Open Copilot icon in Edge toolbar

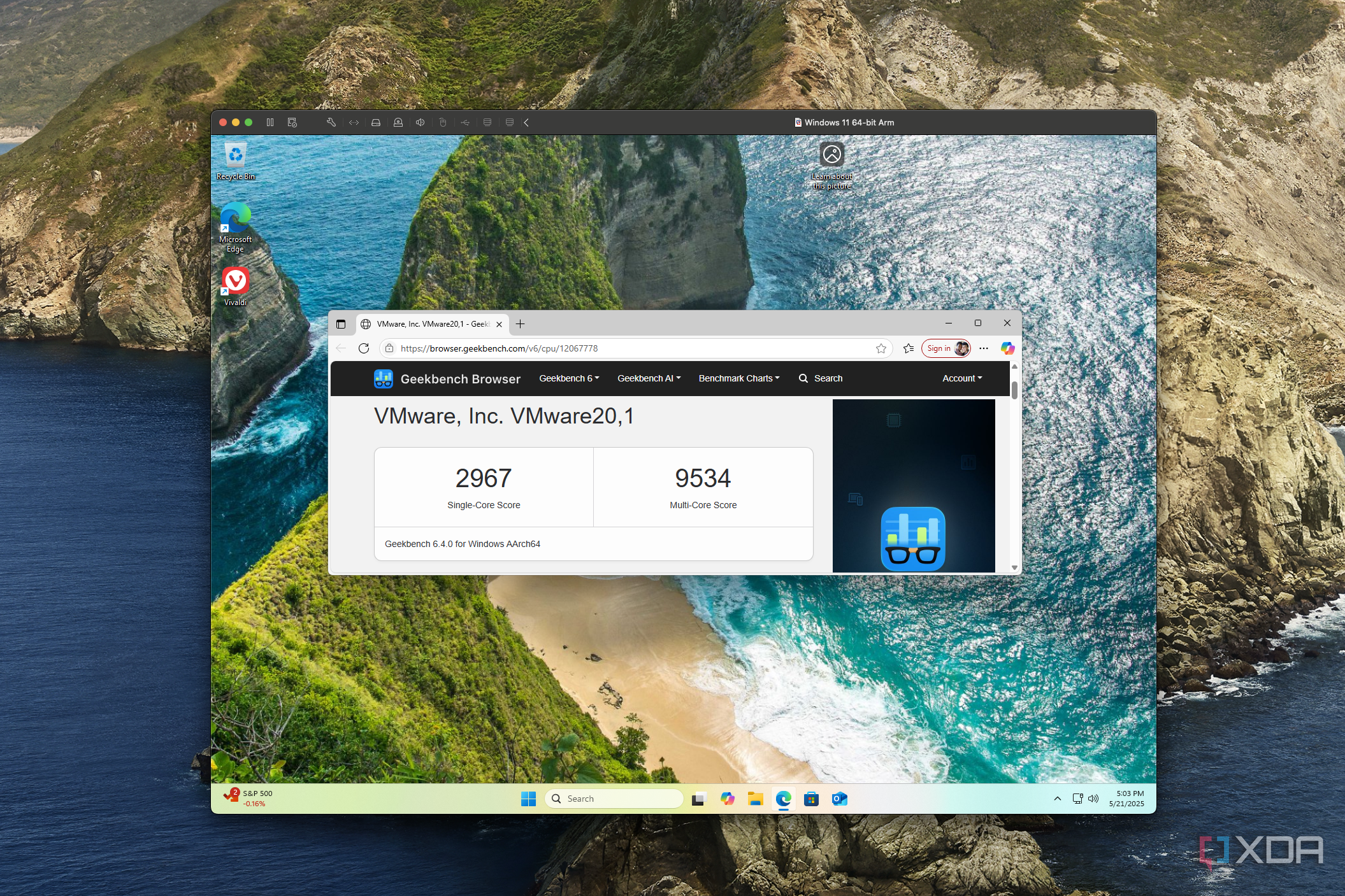(1007, 348)
